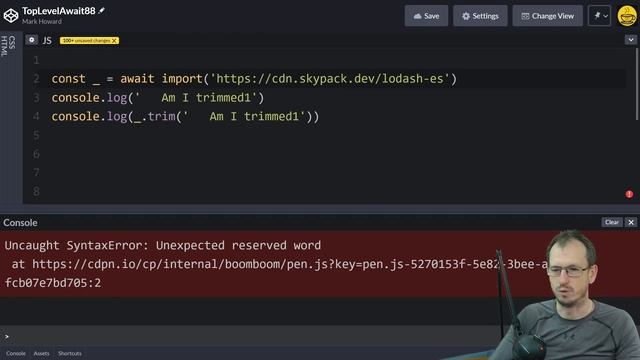This screenshot has width=640, height=360.
Task: Open the Shortcuts footer button
Action: click(x=70, y=353)
